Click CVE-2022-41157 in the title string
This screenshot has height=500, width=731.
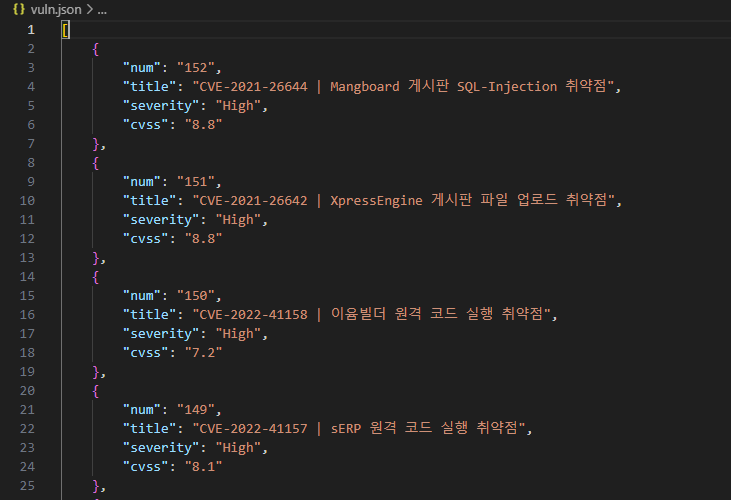(x=254, y=429)
